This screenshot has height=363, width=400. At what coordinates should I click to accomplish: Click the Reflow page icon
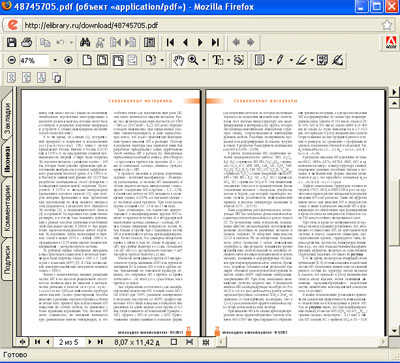[x=132, y=60]
